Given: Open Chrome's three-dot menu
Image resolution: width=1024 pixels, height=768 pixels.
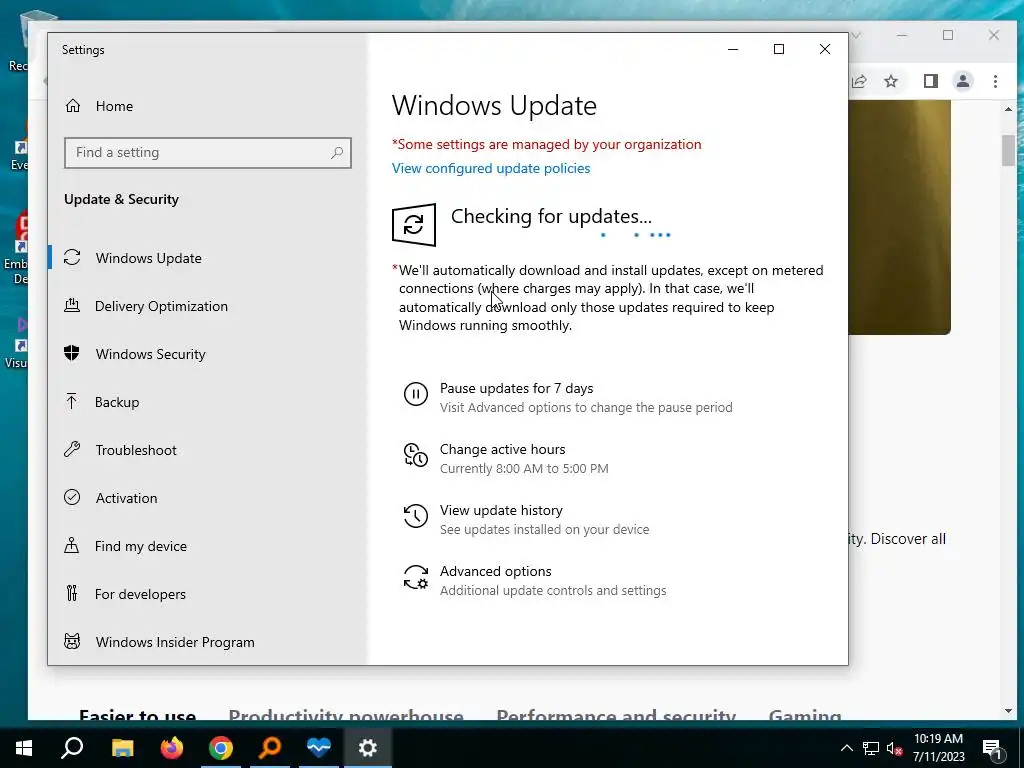Looking at the screenshot, I should click(995, 81).
